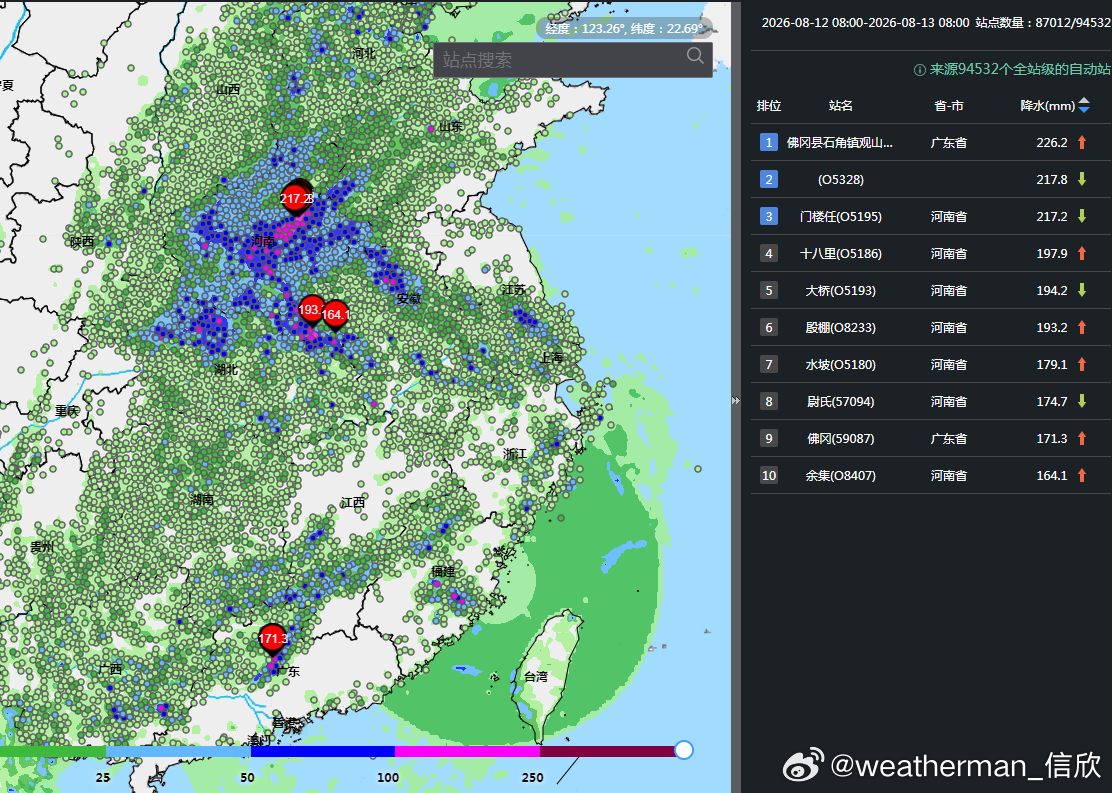Image resolution: width=1112 pixels, height=793 pixels.
Task: Click the 广东省 cell in rank 9 row
Action: [x=949, y=438]
